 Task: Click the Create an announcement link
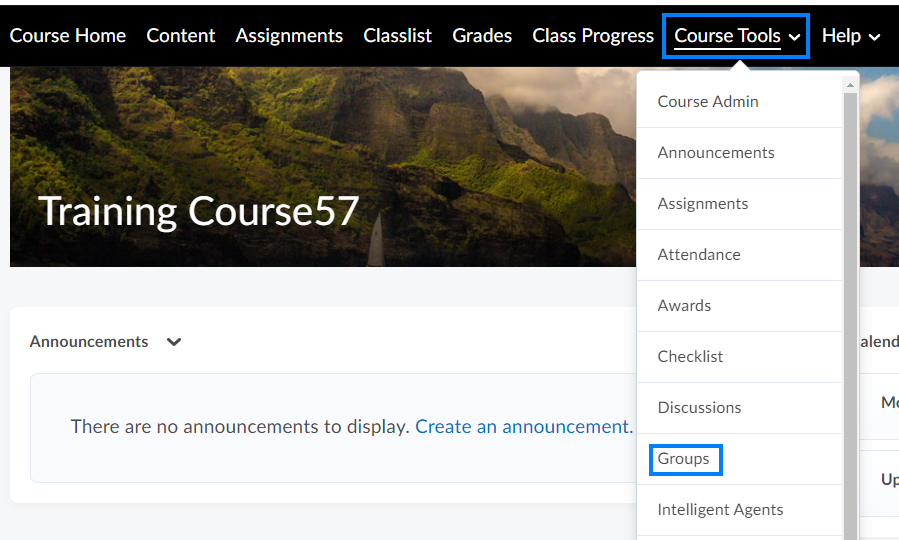coord(523,427)
